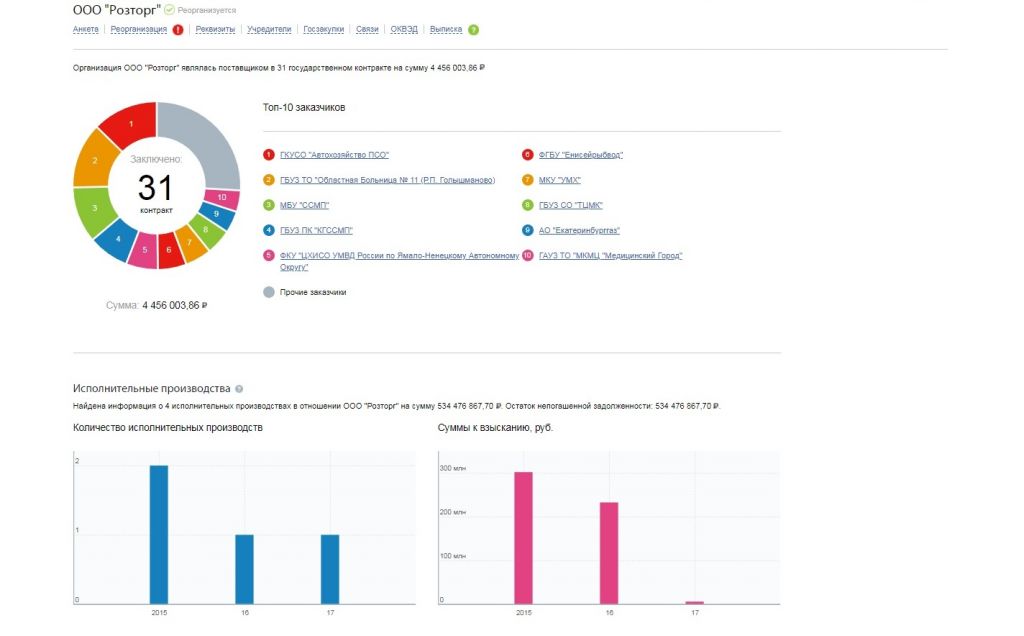This screenshot has height=636, width=1024.
Task: Open the Анкета tab
Action: [x=86, y=30]
